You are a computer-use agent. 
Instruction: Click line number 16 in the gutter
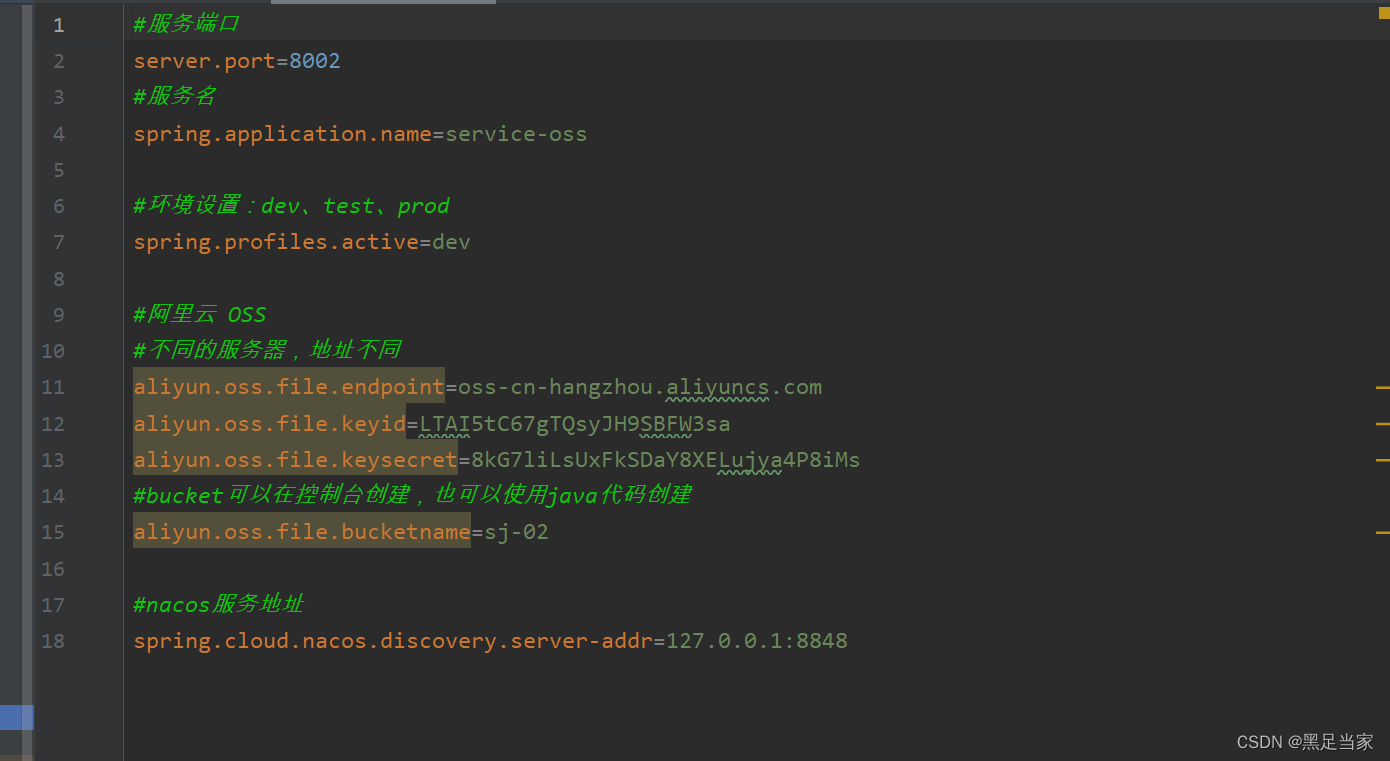(53, 569)
